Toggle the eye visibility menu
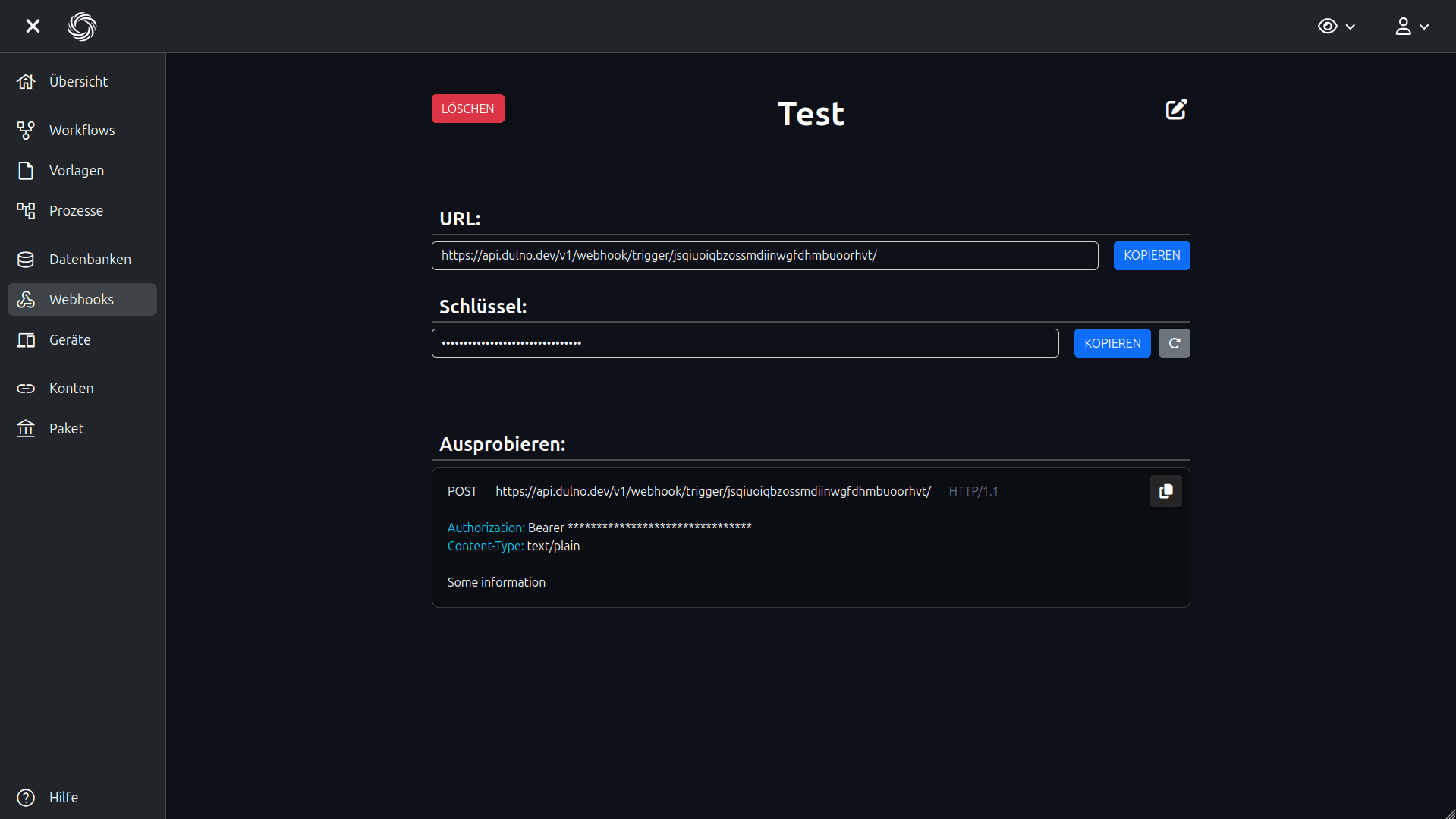The height and width of the screenshot is (819, 1456). (1336, 27)
